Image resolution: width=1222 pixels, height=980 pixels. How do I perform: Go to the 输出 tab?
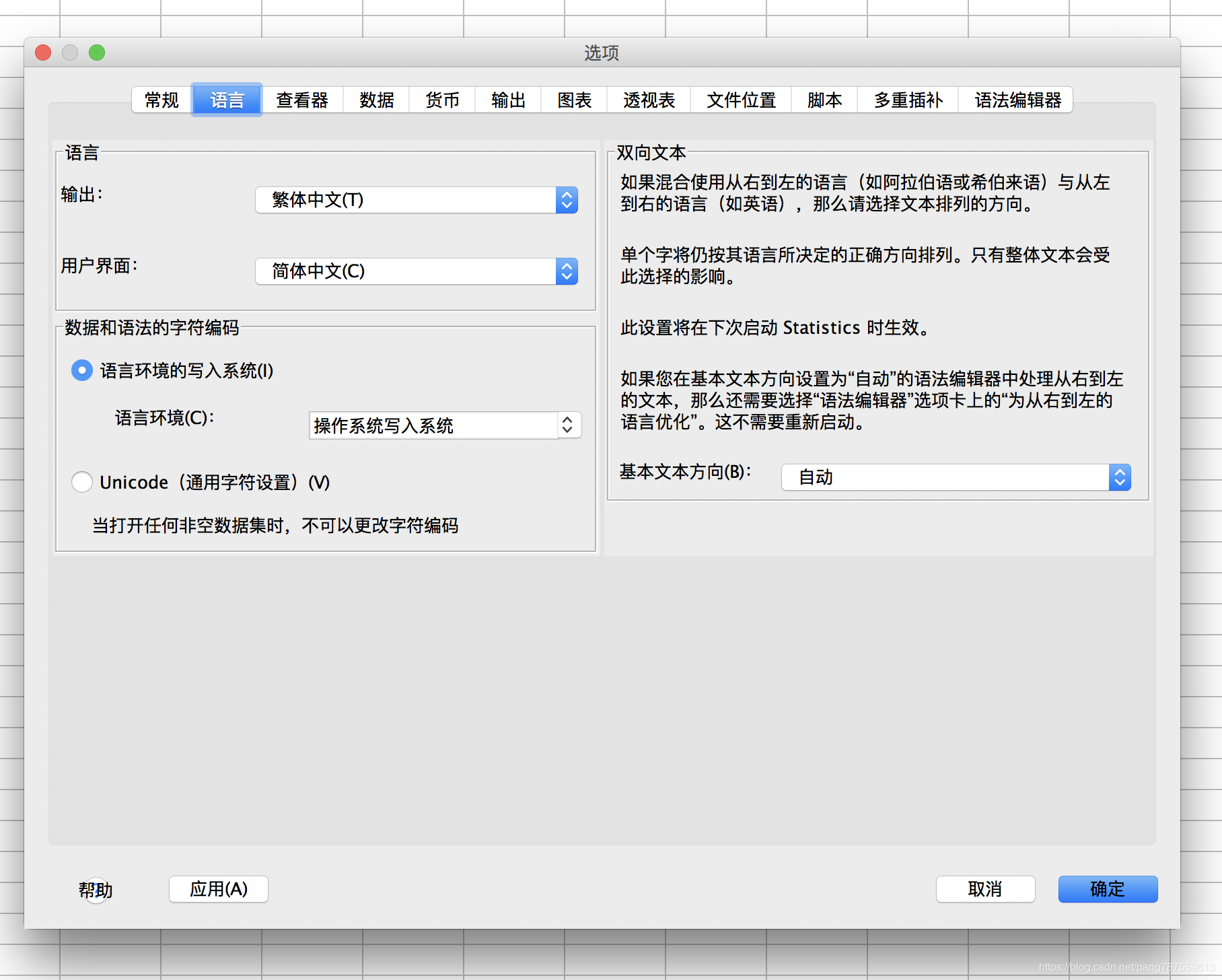(508, 100)
